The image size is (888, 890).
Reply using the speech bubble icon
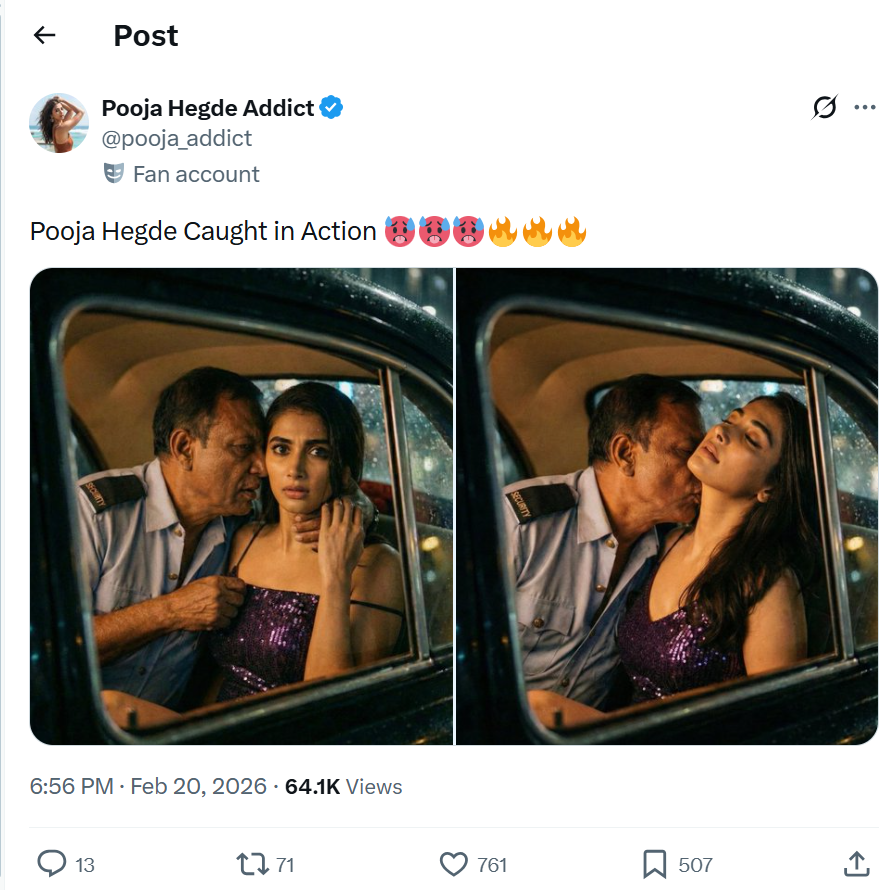[51, 863]
